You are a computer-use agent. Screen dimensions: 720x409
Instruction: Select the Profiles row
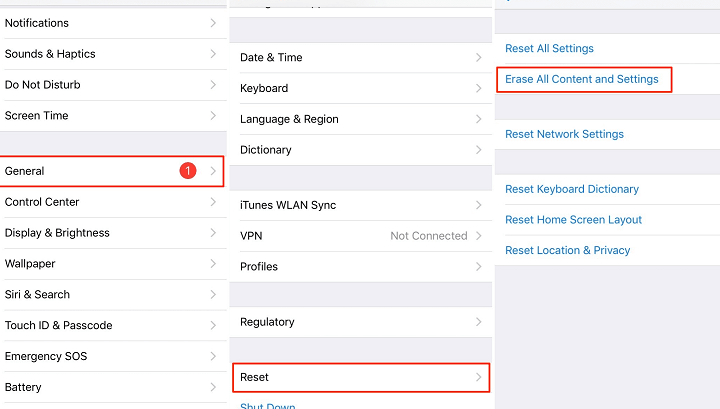pyautogui.click(x=360, y=267)
